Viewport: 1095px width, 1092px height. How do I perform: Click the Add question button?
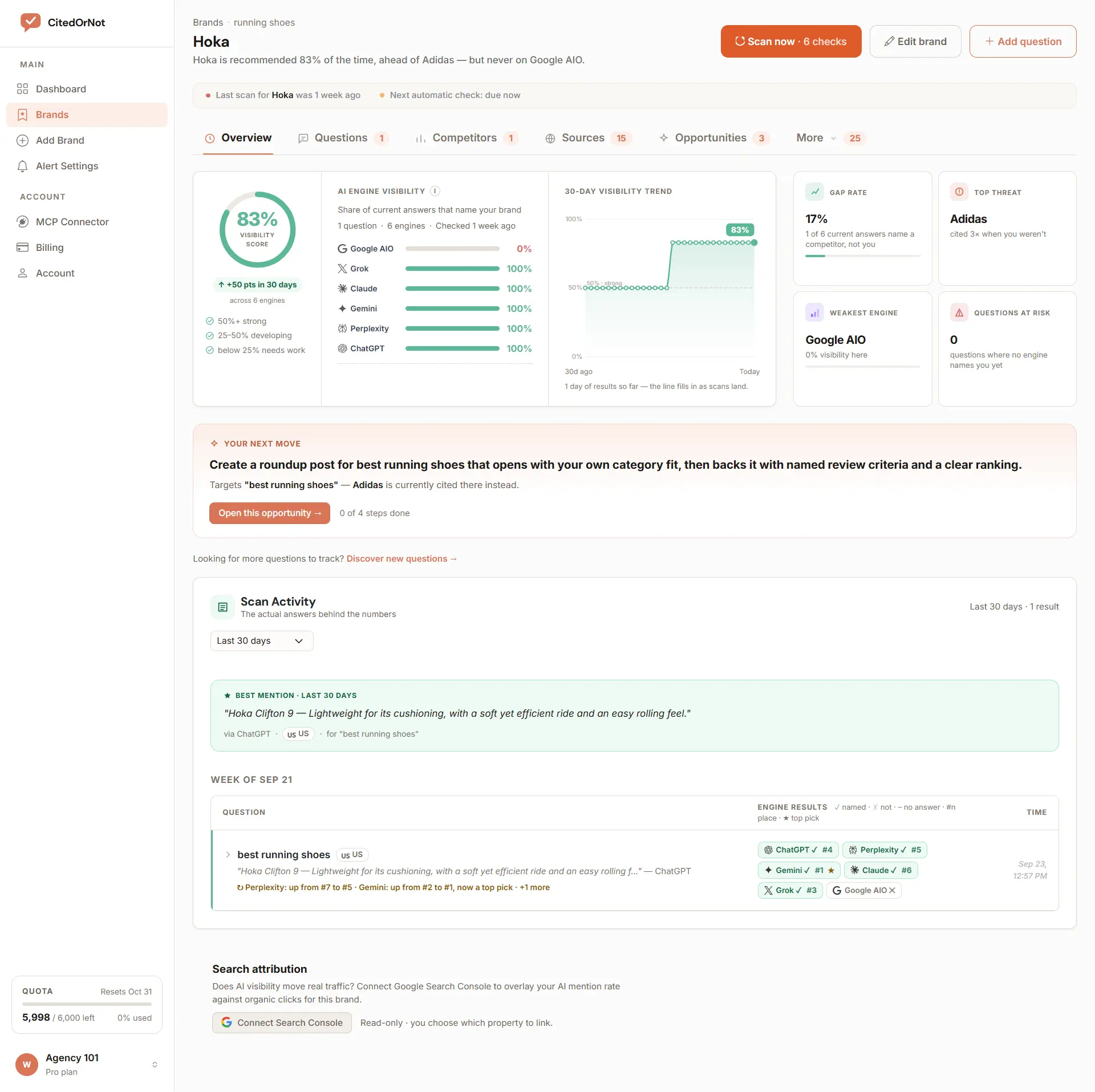(x=1023, y=41)
